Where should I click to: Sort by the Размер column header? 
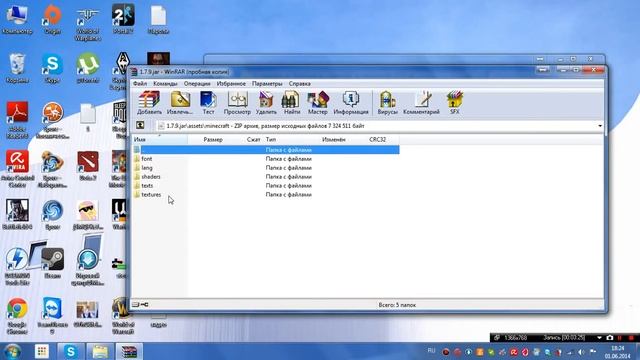(x=213, y=140)
